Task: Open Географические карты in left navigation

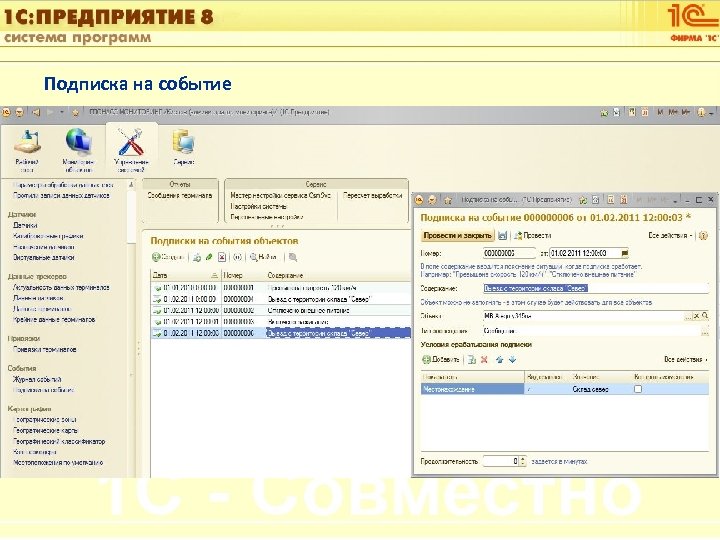Action: coord(45,431)
